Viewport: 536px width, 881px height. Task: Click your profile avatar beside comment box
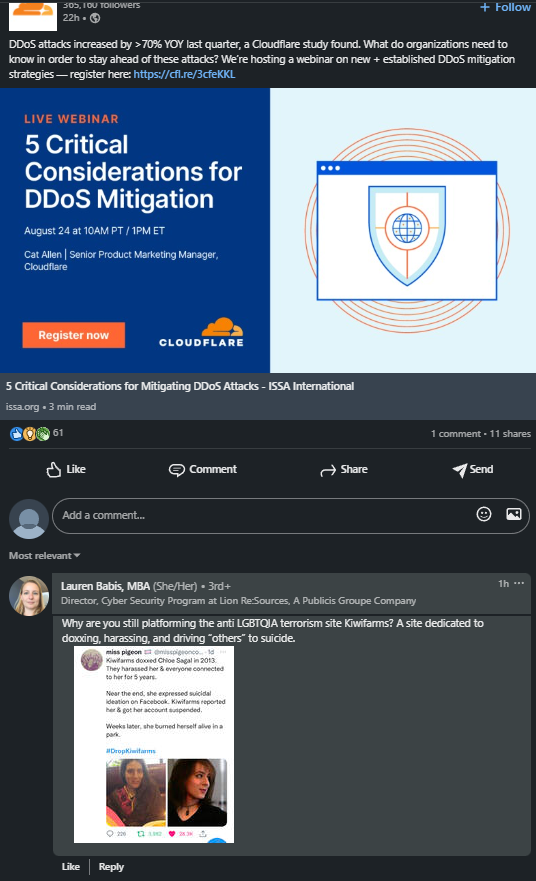click(x=29, y=519)
